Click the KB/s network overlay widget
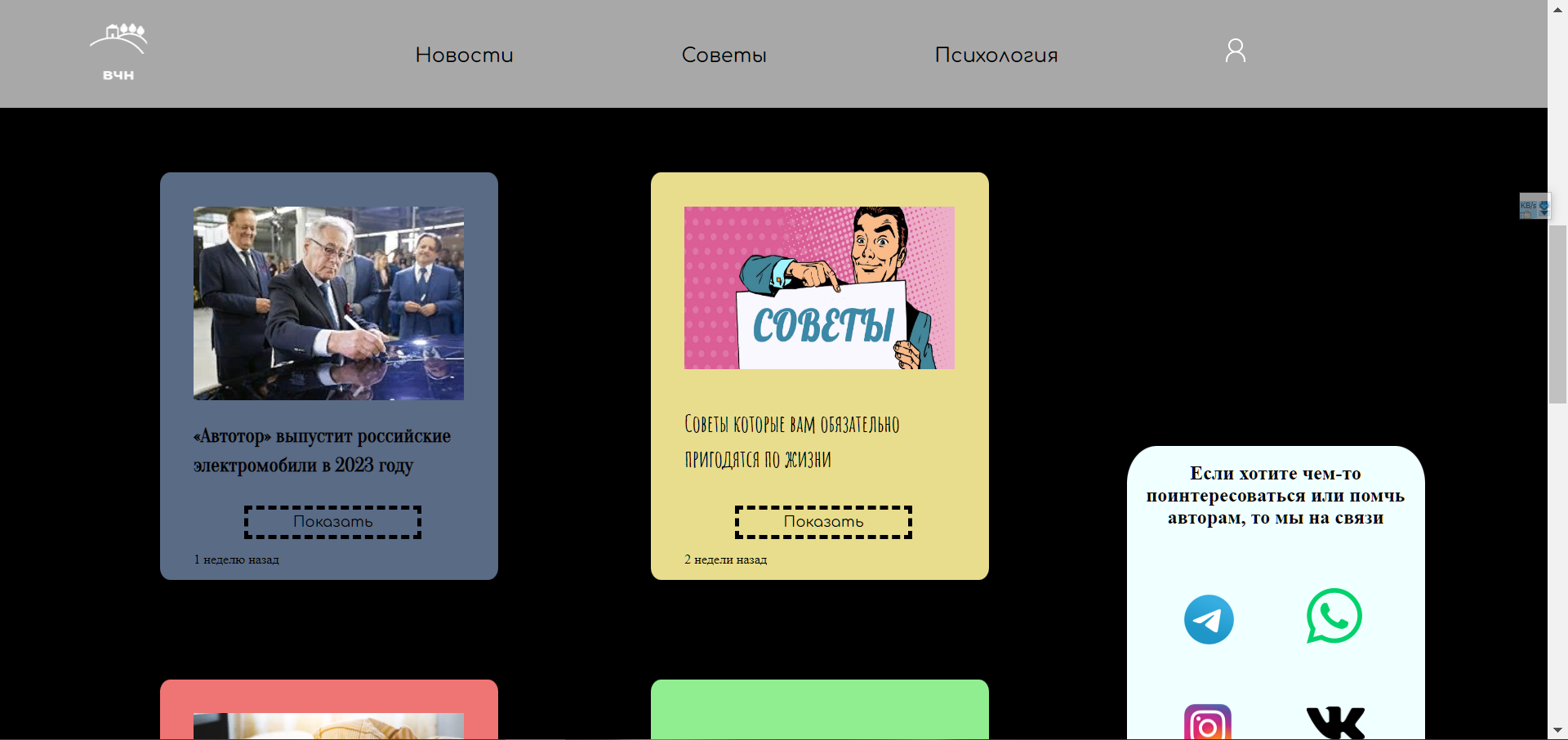 [1534, 206]
